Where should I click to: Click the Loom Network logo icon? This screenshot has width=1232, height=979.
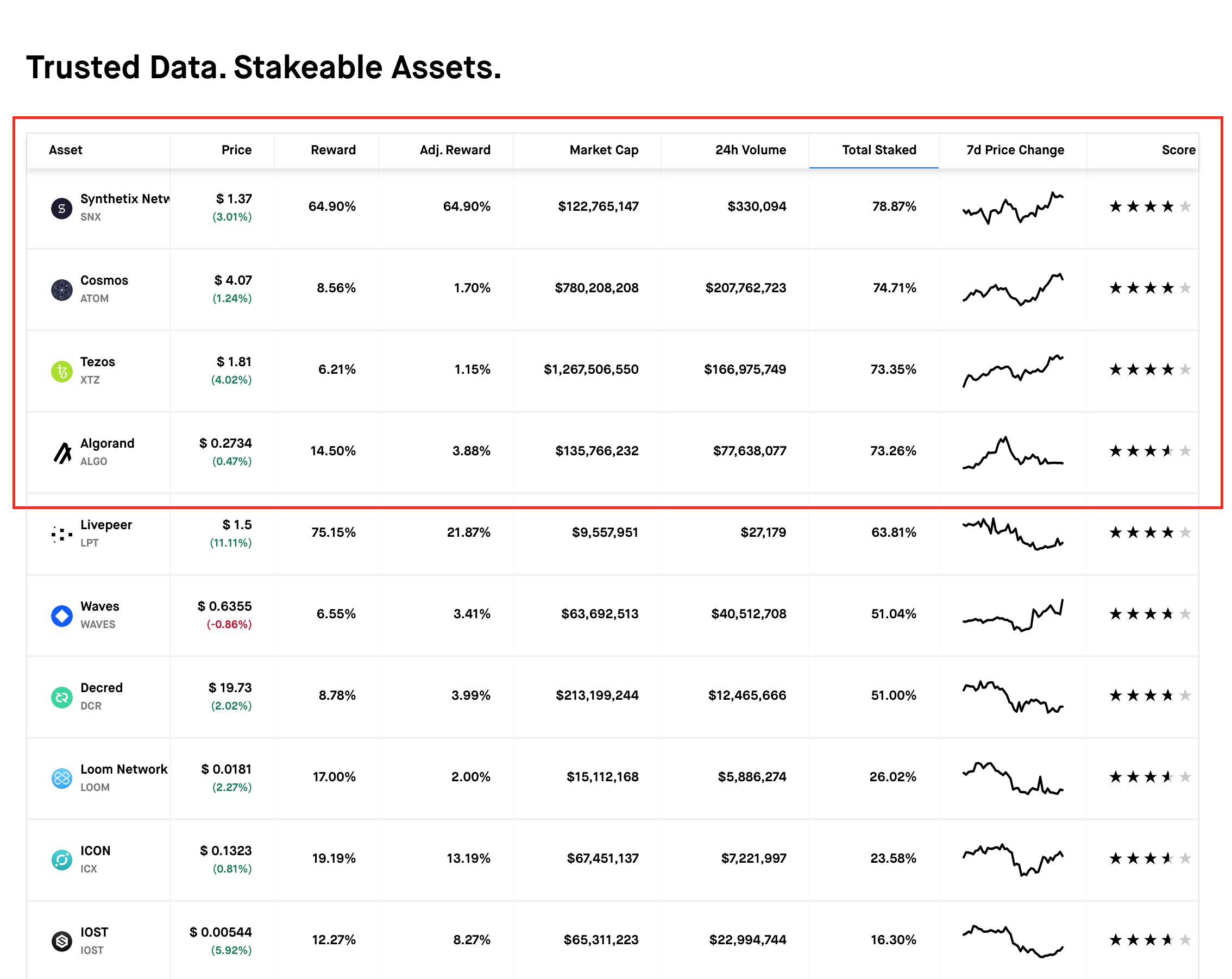tap(62, 779)
